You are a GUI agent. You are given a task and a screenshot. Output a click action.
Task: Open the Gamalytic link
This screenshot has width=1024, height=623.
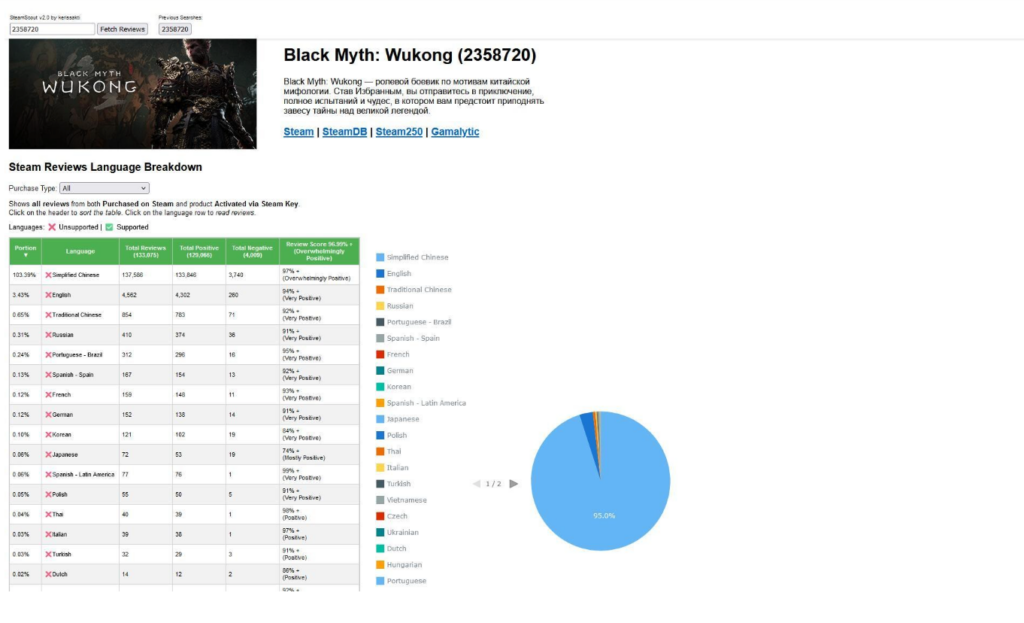[455, 132]
